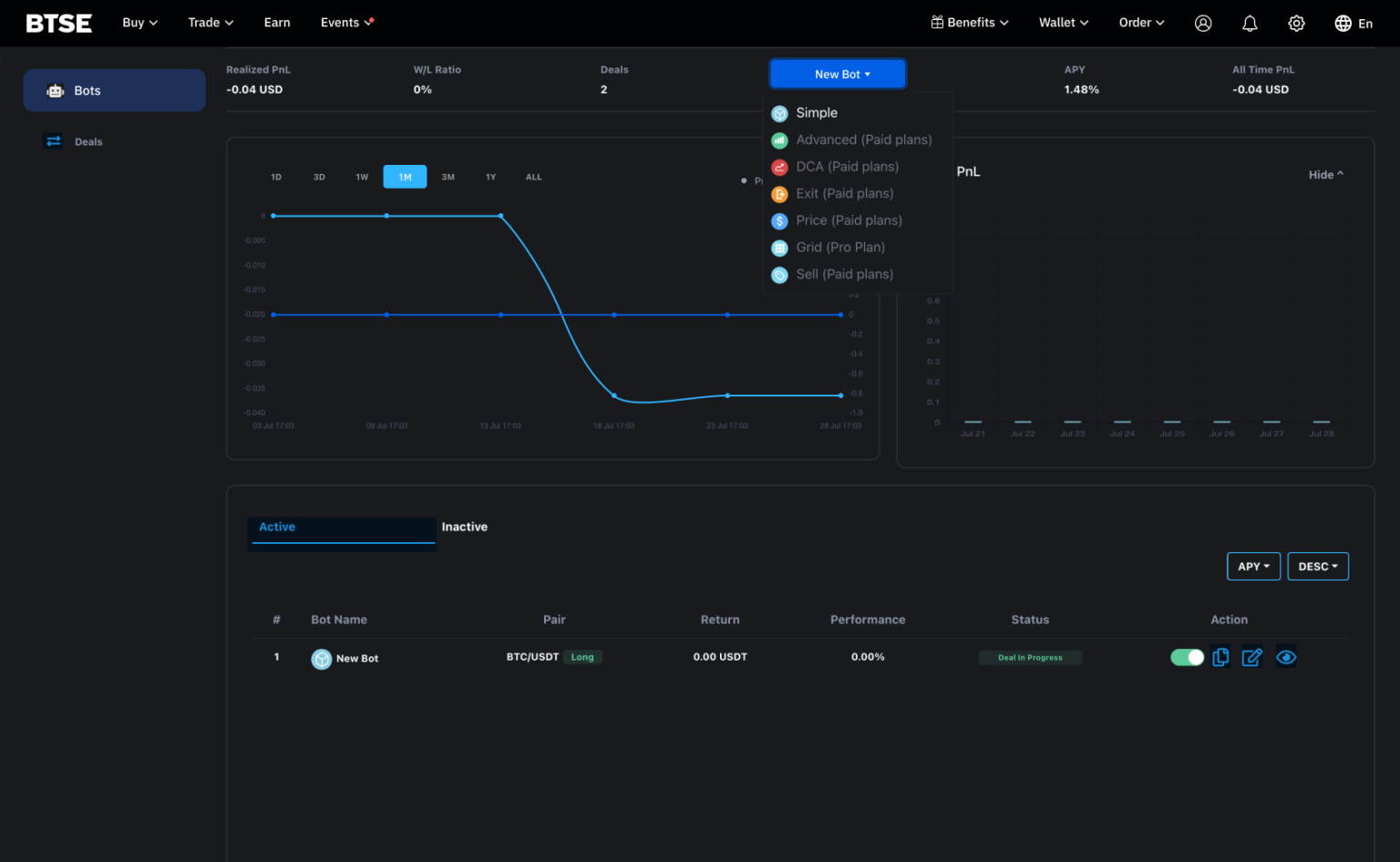Edit New Bot with the pencil icon
Image resolution: width=1400 pixels, height=862 pixels.
click(x=1252, y=657)
